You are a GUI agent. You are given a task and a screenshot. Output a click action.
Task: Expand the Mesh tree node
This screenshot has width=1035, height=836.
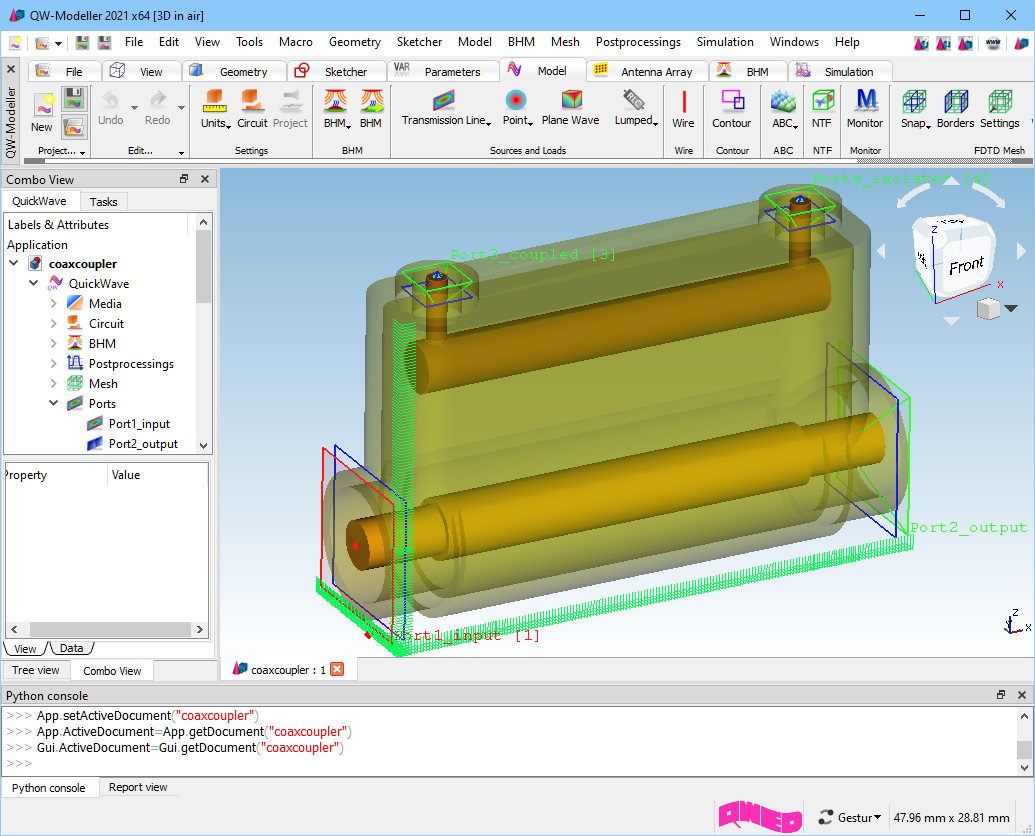pos(54,384)
